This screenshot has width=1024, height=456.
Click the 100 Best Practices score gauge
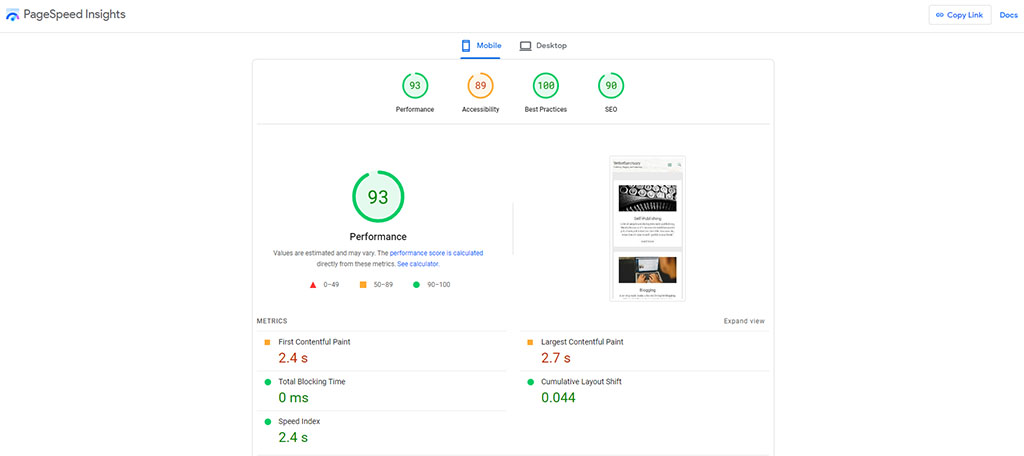pos(545,86)
